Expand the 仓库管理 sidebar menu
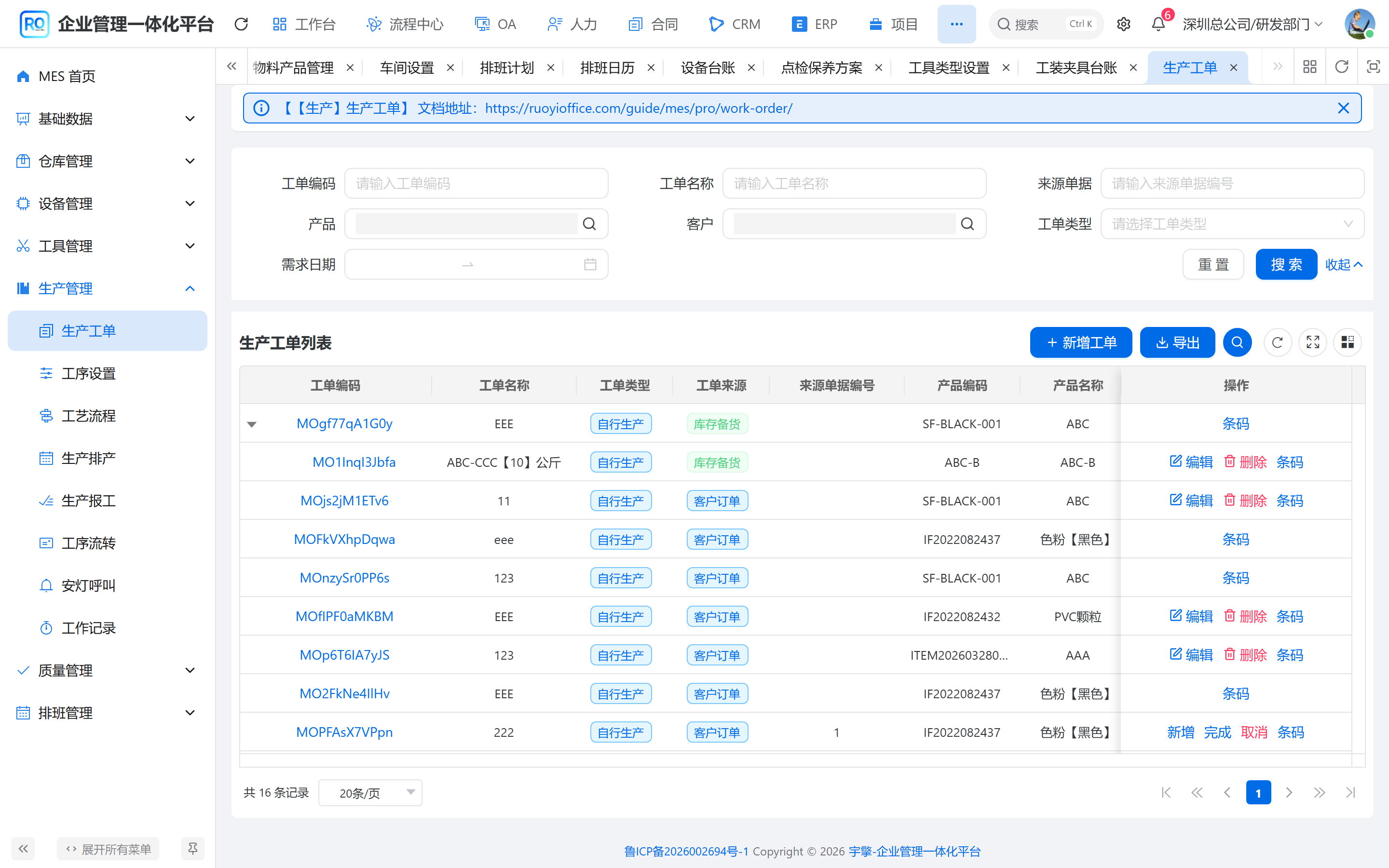Screen dimensions: 1389x868 [x=107, y=162]
